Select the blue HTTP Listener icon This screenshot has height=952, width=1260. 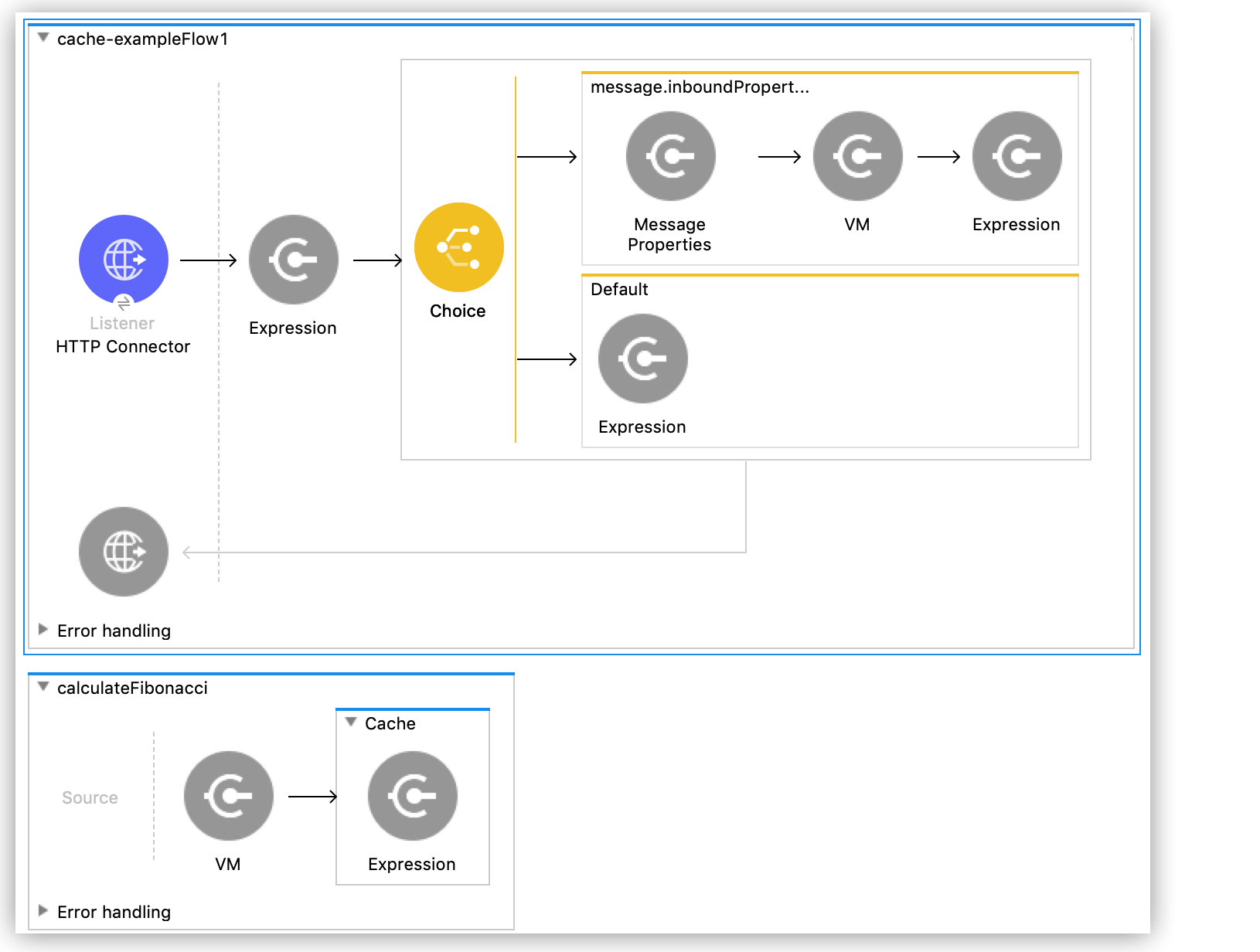coord(124,260)
